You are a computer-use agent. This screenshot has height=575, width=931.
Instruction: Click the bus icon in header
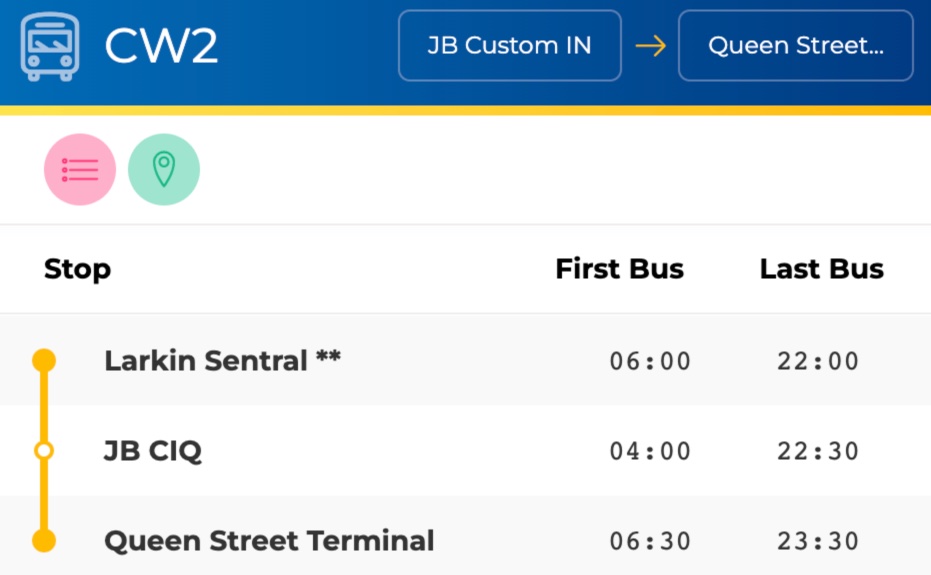pos(49,46)
